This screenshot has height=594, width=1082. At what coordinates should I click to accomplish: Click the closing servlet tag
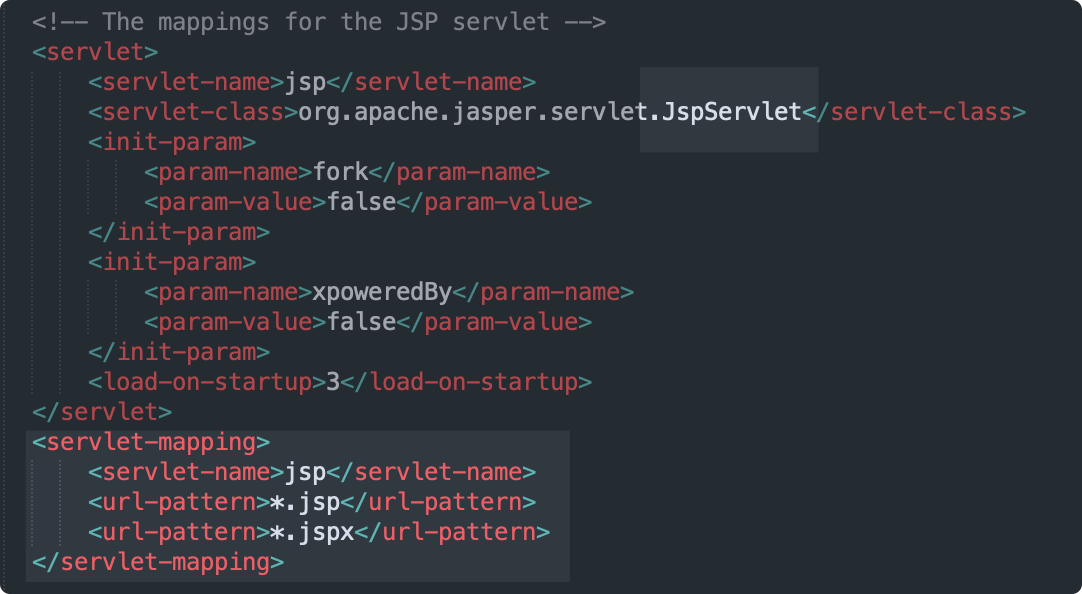(x=102, y=411)
